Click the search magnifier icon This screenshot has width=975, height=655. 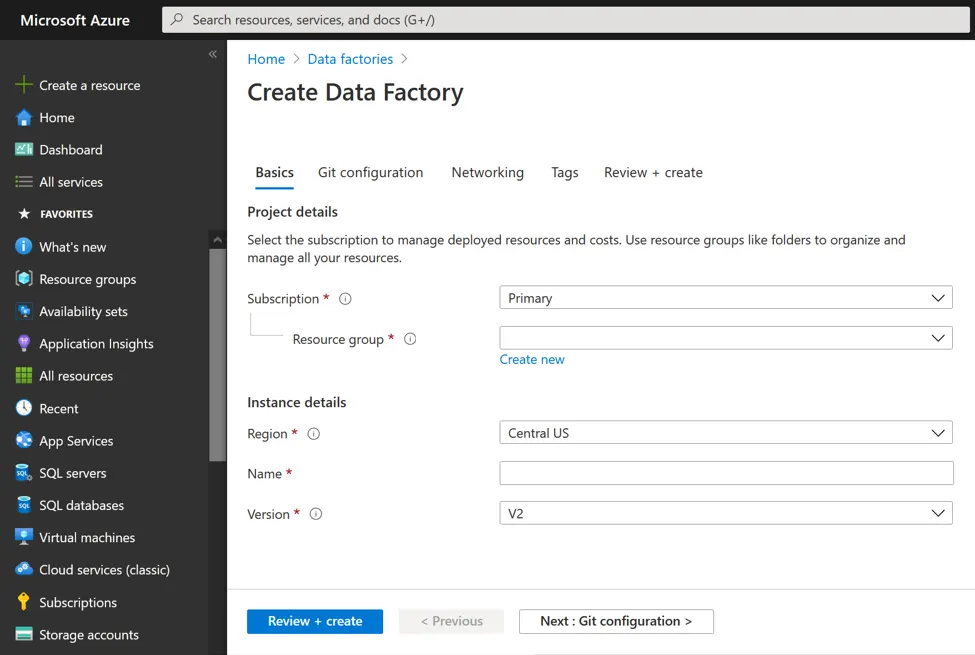tap(177, 19)
